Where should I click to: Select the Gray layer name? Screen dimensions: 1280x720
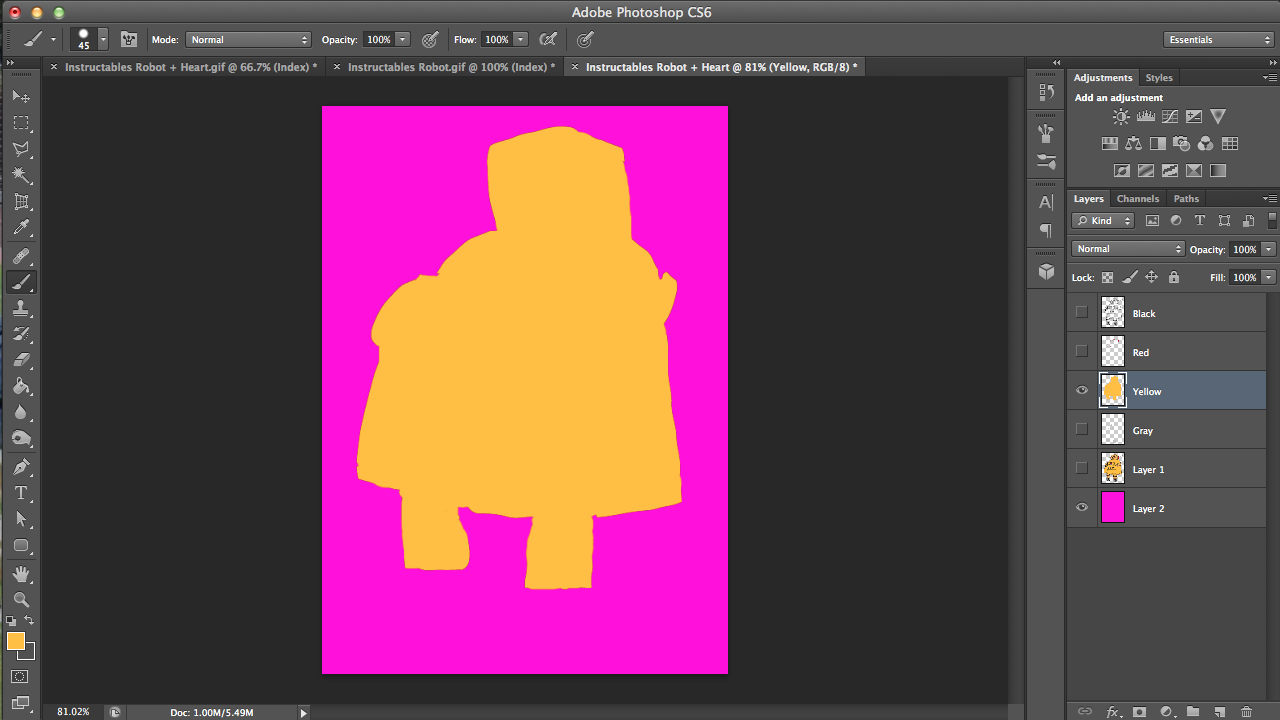tap(1143, 431)
